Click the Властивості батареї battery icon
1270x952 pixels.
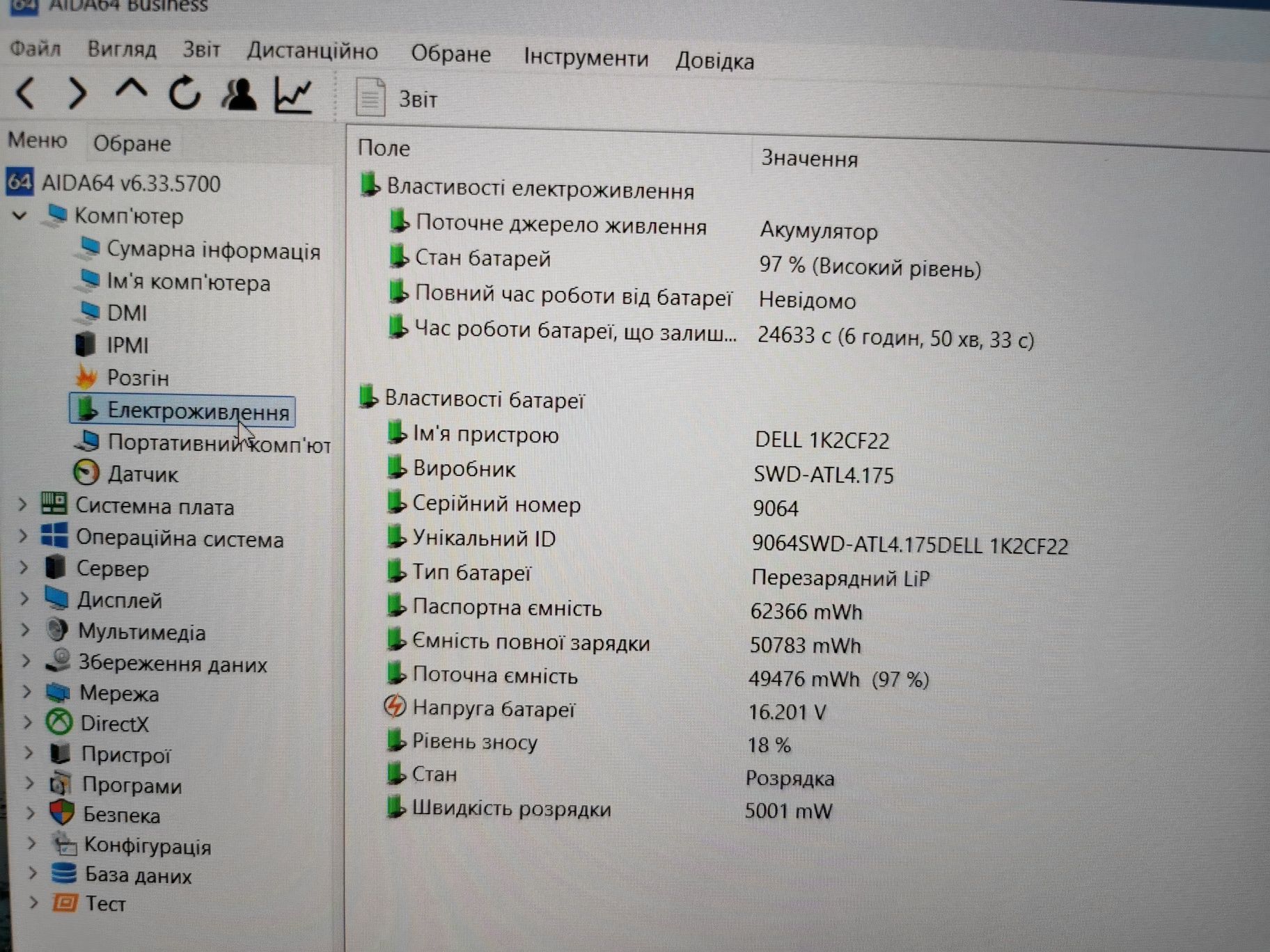click(x=368, y=397)
